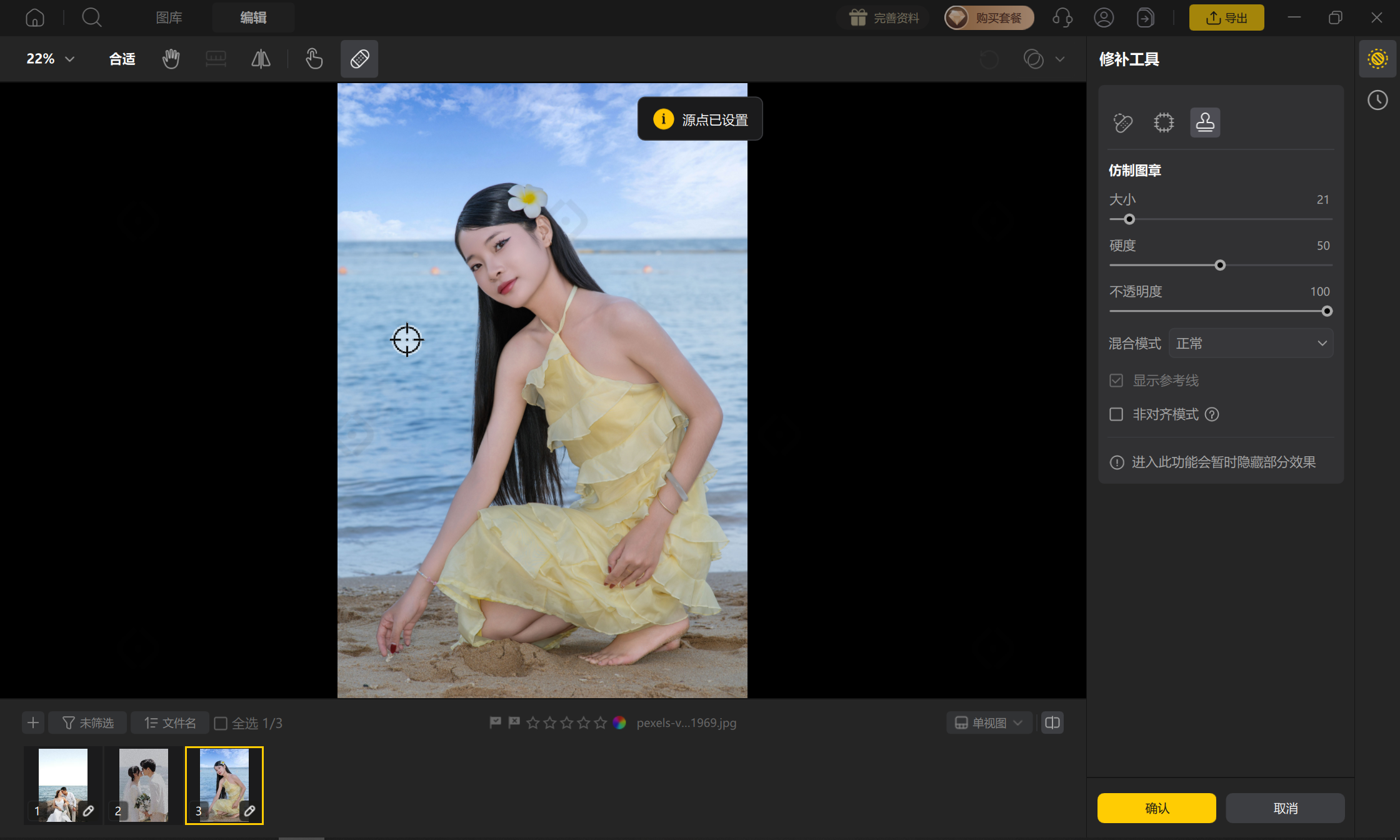Open the search magnifier
Viewport: 1400px width, 840px height.
click(92, 17)
